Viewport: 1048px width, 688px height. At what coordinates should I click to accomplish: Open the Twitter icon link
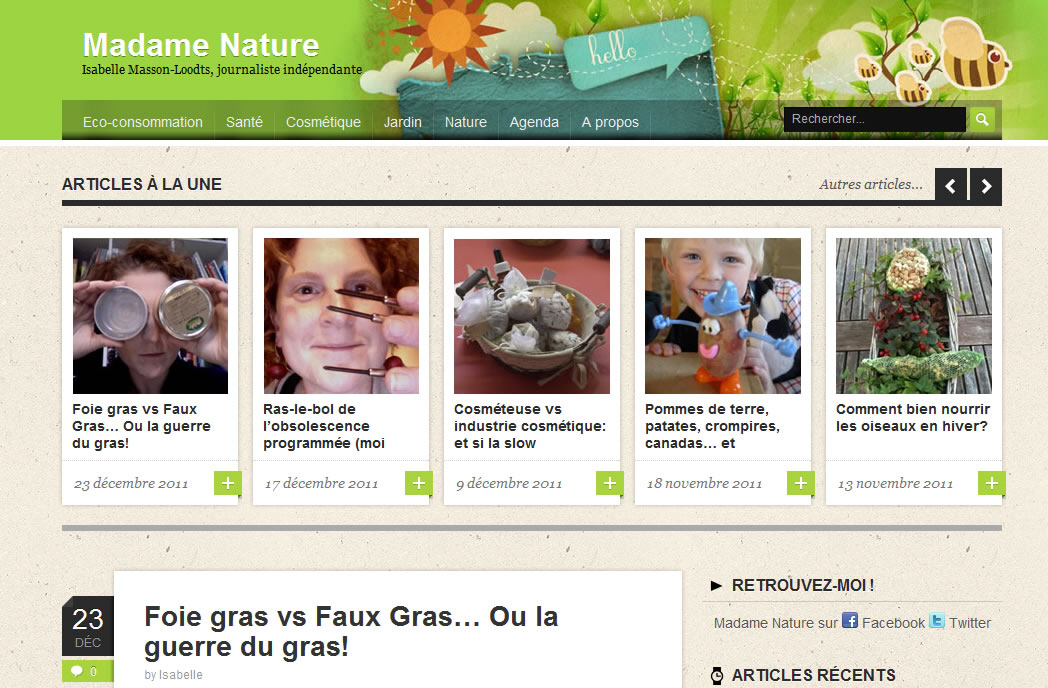pos(937,620)
